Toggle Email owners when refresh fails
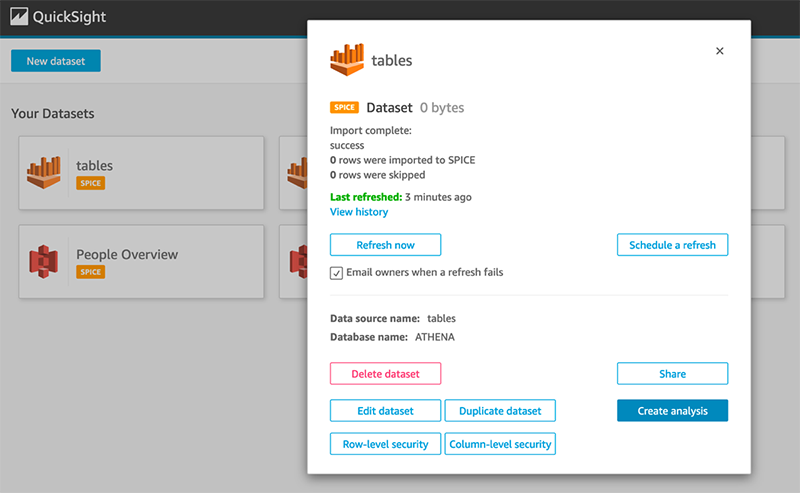This screenshot has width=800, height=493. [336, 273]
